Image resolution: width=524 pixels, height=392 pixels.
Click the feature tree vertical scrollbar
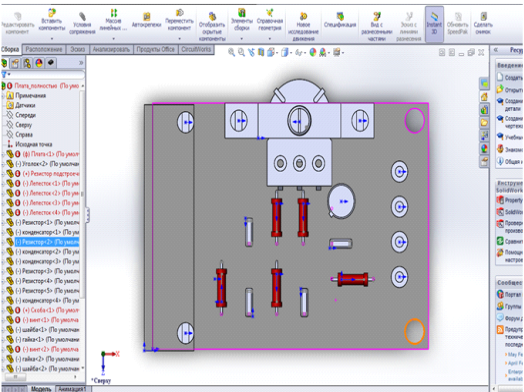coord(83,194)
